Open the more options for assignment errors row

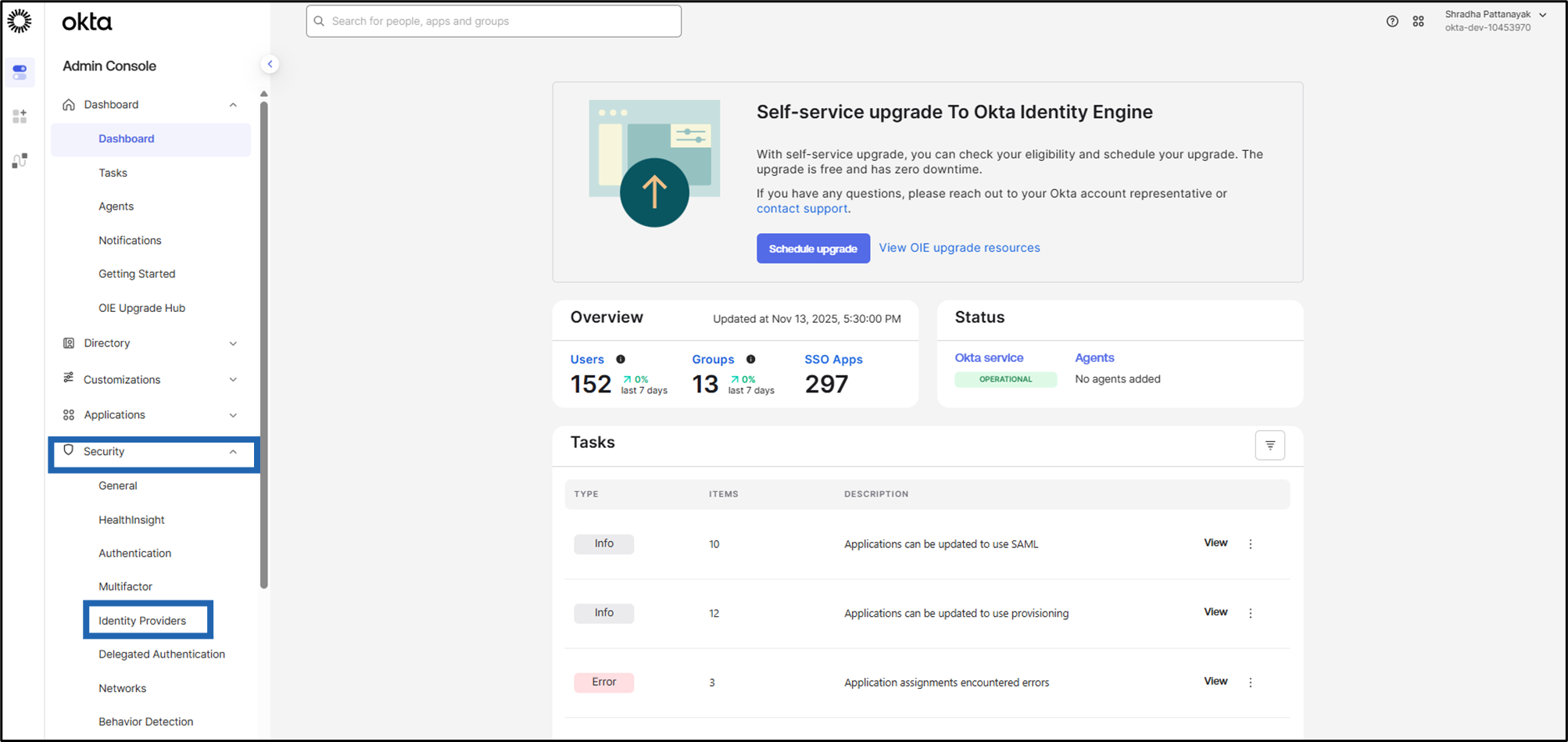click(x=1250, y=683)
